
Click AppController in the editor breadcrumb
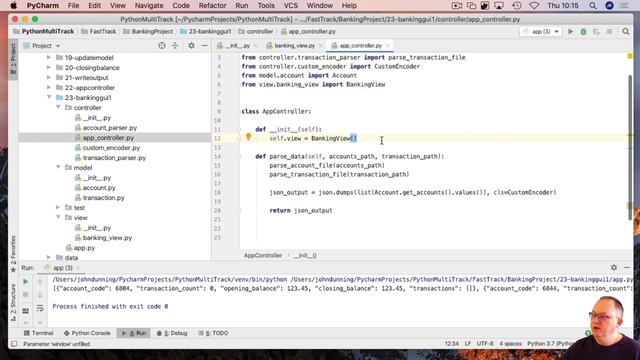pos(263,256)
